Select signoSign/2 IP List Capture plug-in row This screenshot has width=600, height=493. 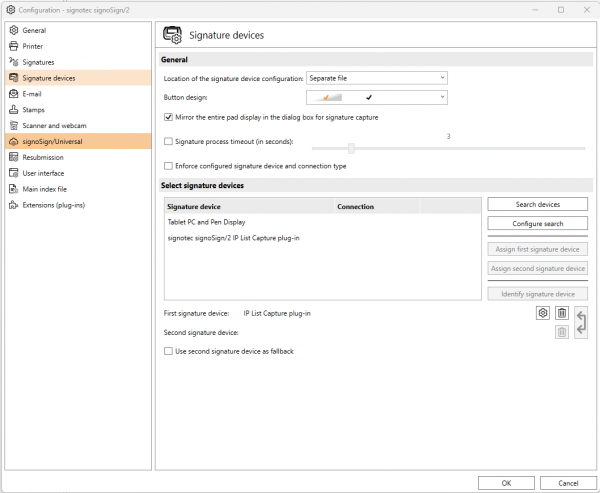click(323, 238)
